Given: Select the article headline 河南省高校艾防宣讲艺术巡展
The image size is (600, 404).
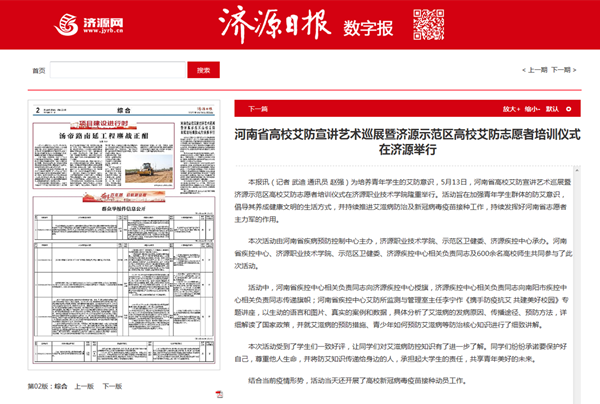Looking at the screenshot, I should pos(408,142).
